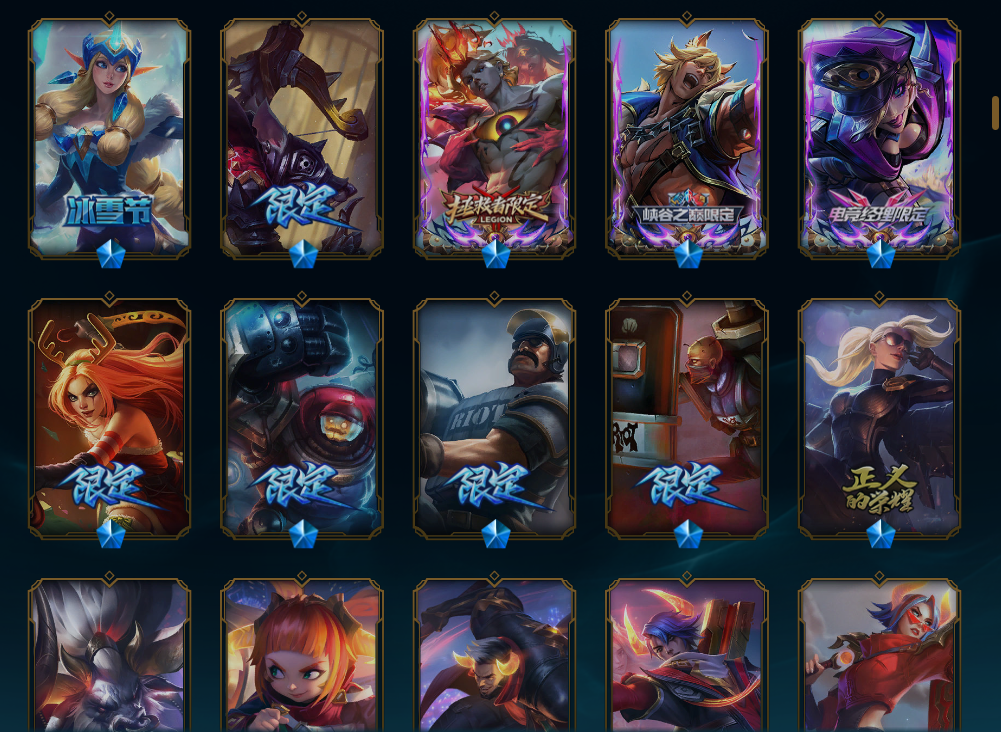Image resolution: width=1001 pixels, height=732 pixels.
Task: Choose the mustached Riot officer skin card
Action: click(x=494, y=418)
